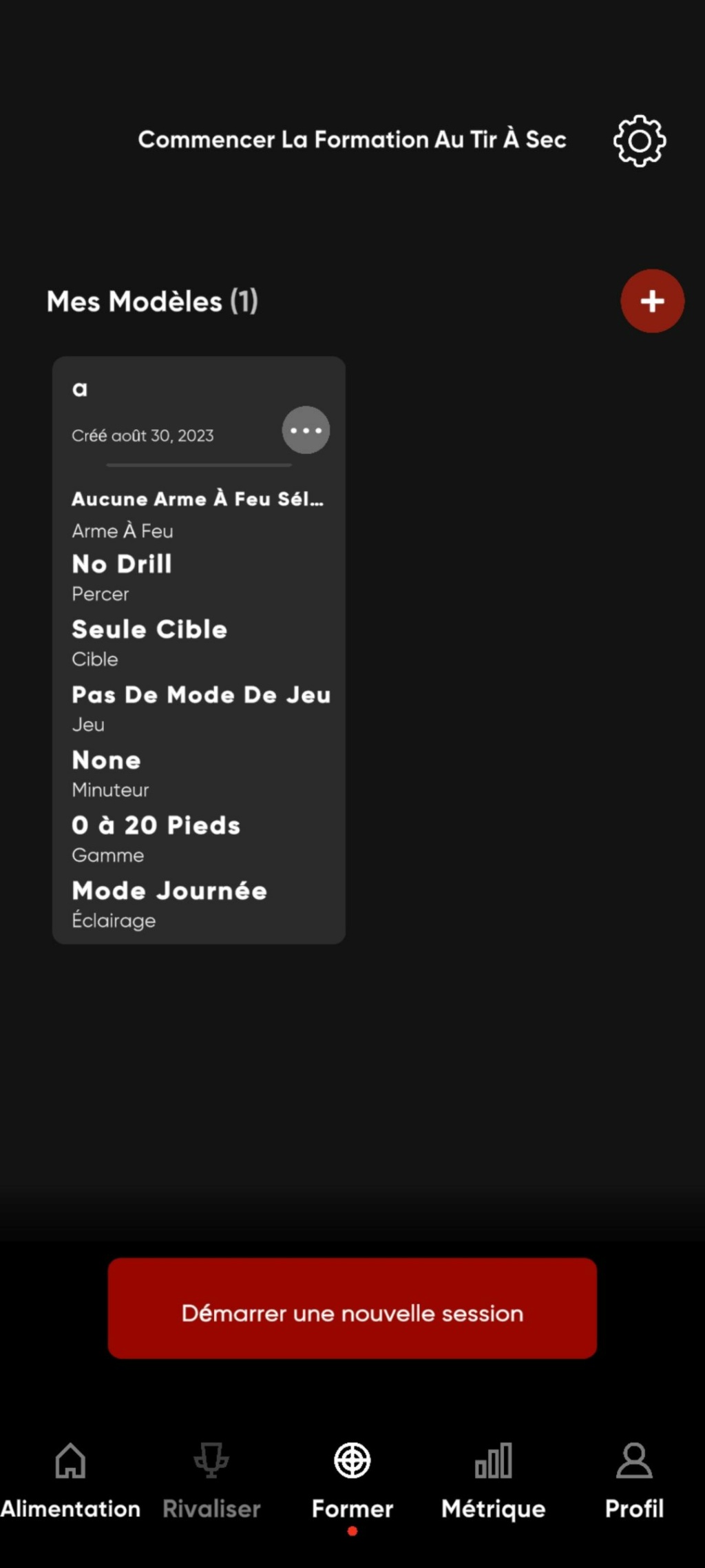The image size is (705, 1568).
Task: Tap the No Drill setting
Action: tap(122, 564)
